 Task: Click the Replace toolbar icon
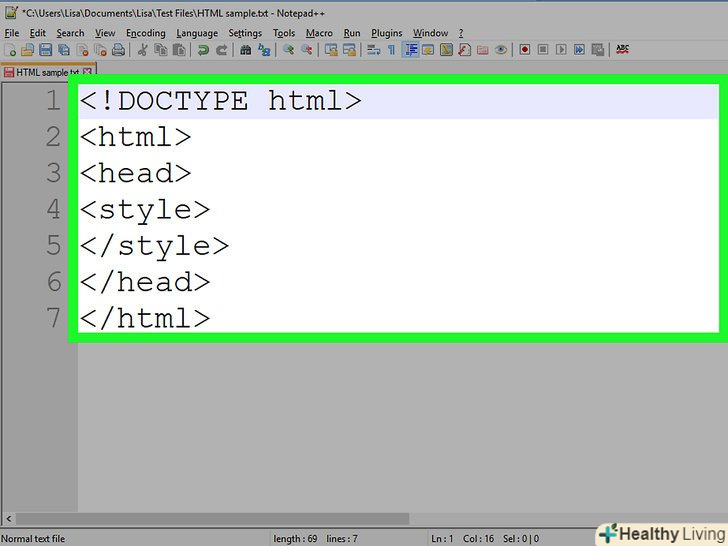point(264,50)
